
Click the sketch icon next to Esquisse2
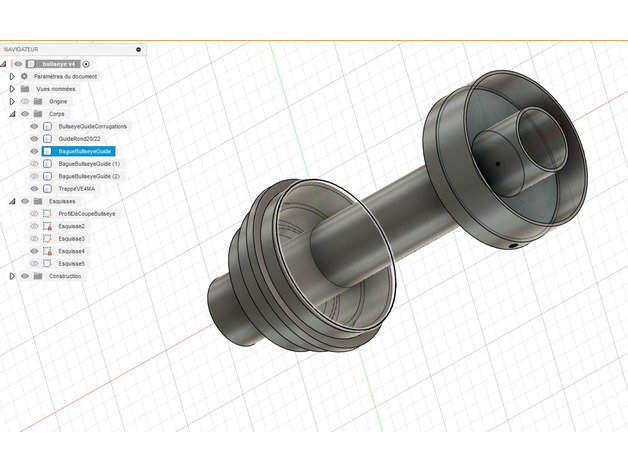click(x=47, y=227)
